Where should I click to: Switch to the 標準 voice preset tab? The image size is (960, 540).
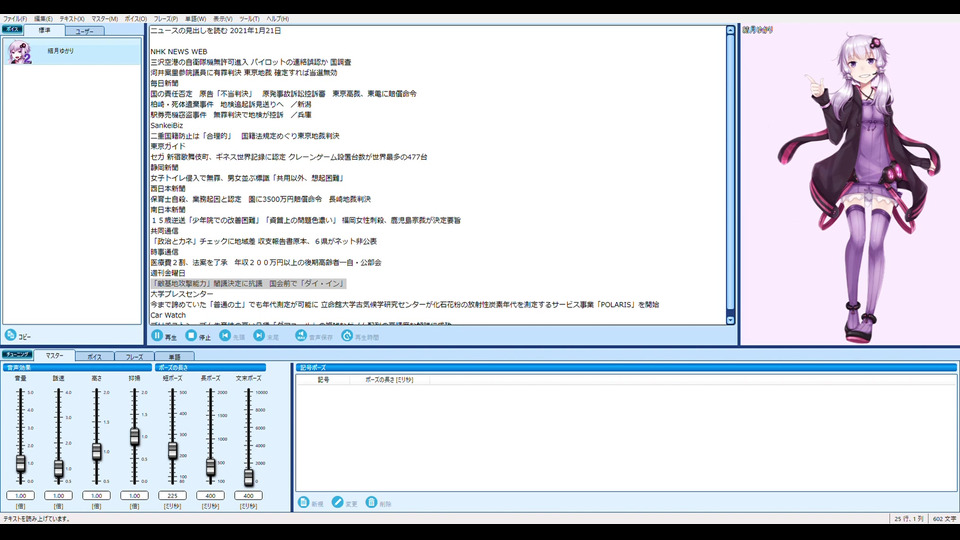click(45, 30)
